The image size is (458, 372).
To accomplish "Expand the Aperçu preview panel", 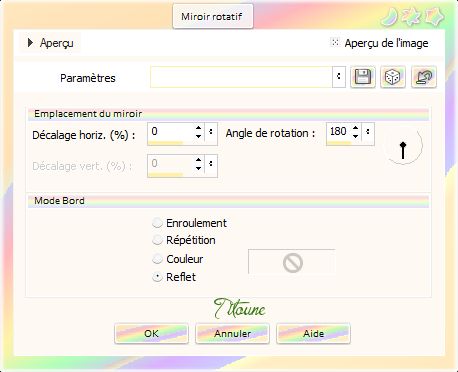I will click(x=30, y=43).
